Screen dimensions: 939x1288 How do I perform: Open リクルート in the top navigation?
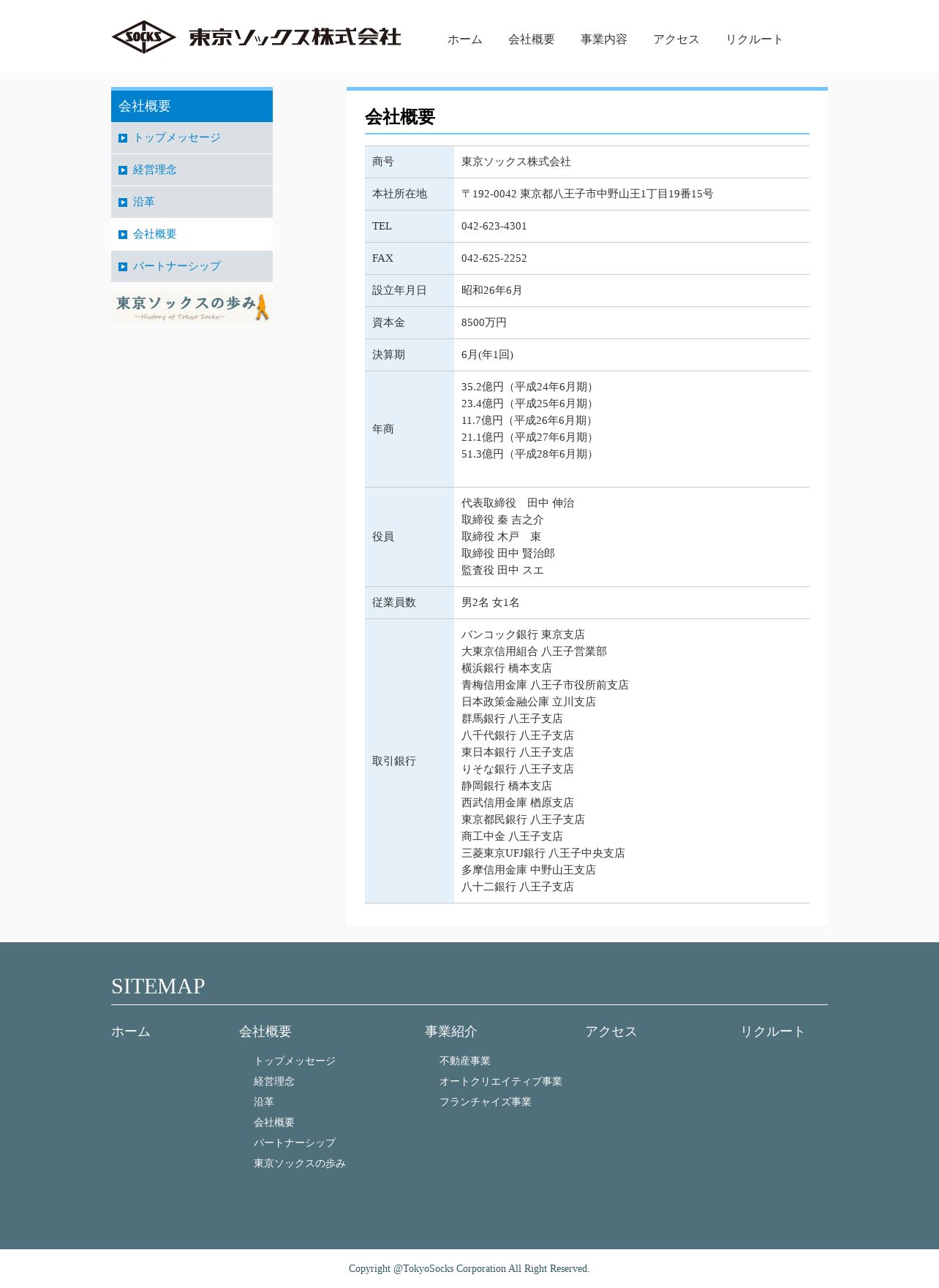pos(754,39)
